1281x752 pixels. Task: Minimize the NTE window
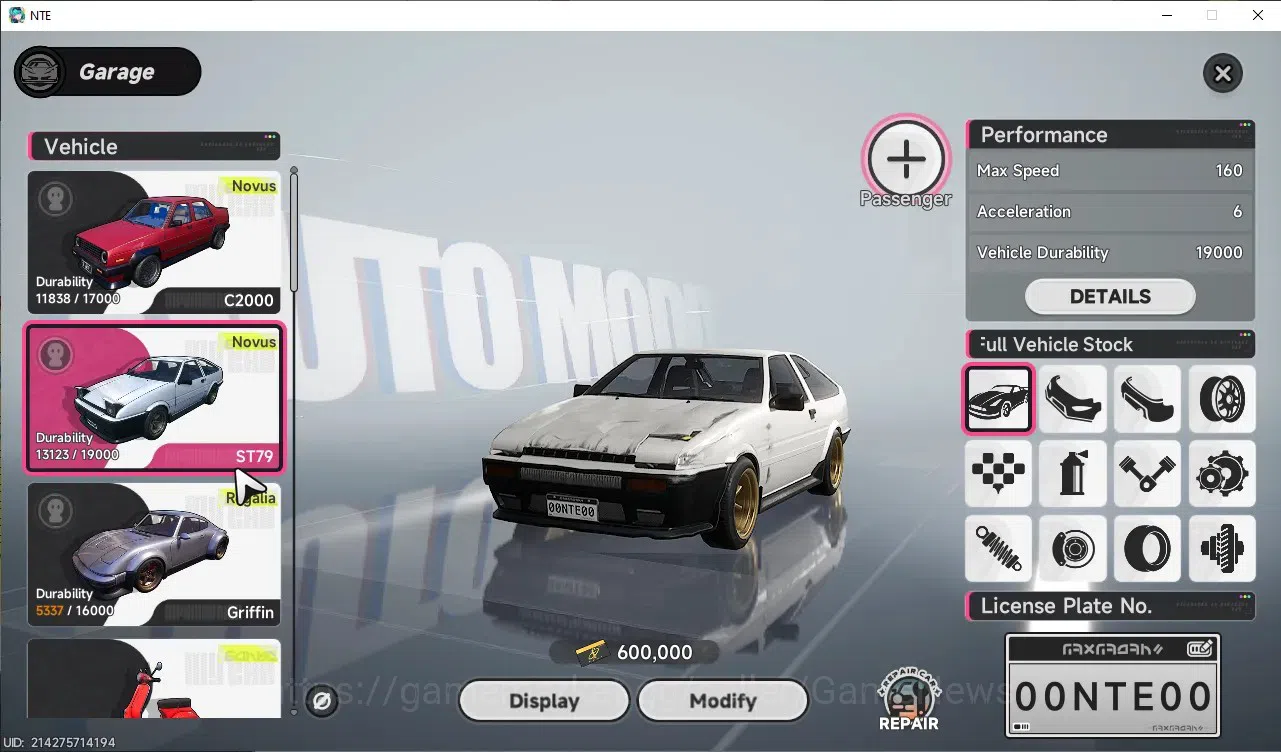[1166, 15]
